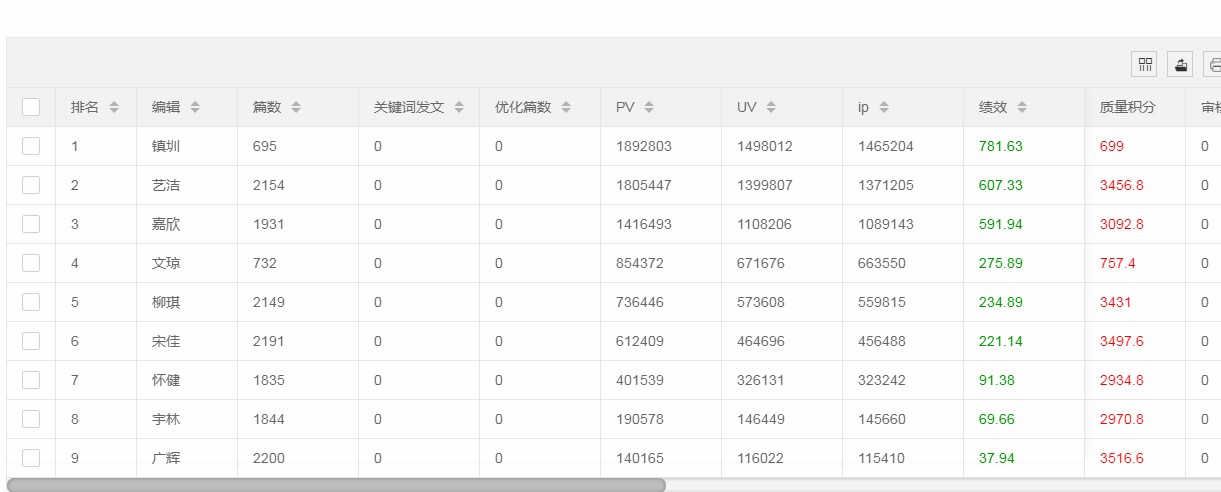
Task: Click PV value 1805447
Action: 644,185
